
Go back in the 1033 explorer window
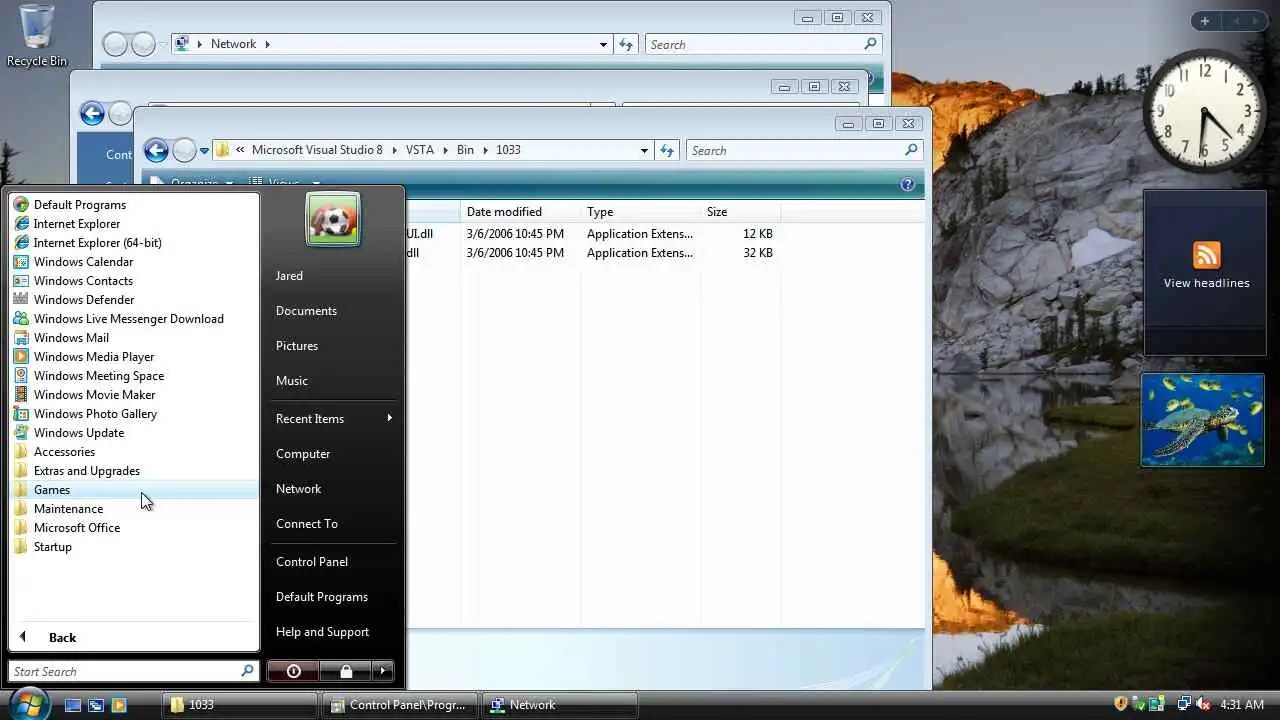click(x=156, y=150)
